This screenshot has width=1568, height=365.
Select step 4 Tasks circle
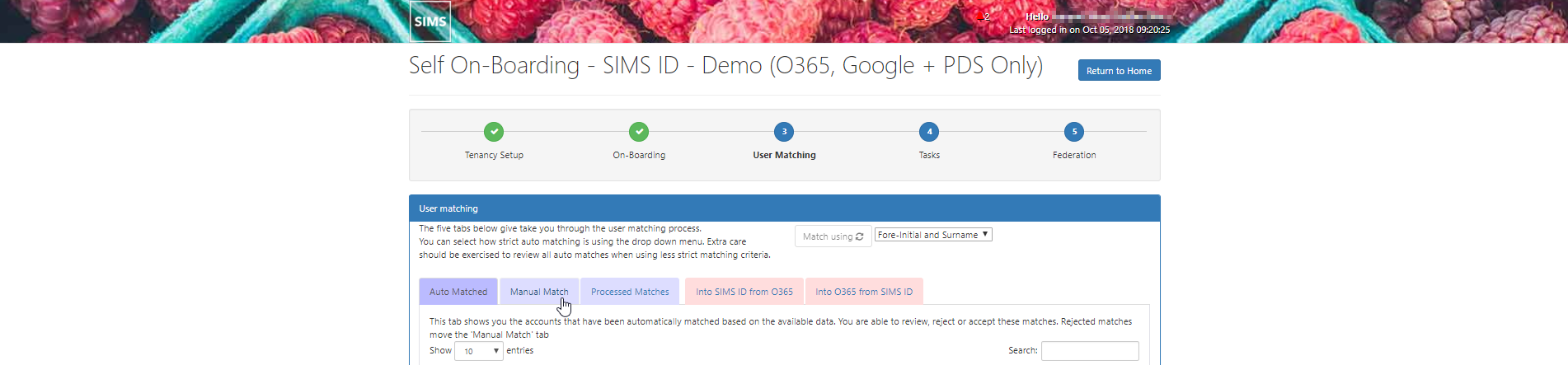929,132
